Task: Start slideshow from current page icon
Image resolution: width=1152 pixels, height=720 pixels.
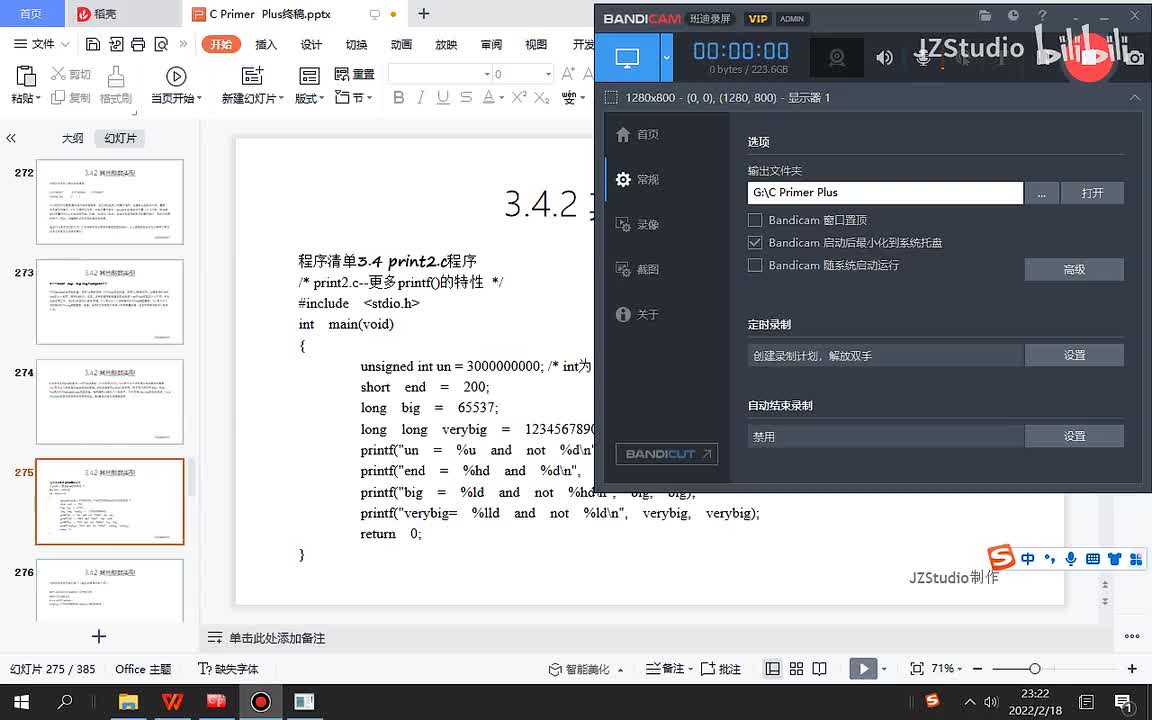Action: (176, 76)
